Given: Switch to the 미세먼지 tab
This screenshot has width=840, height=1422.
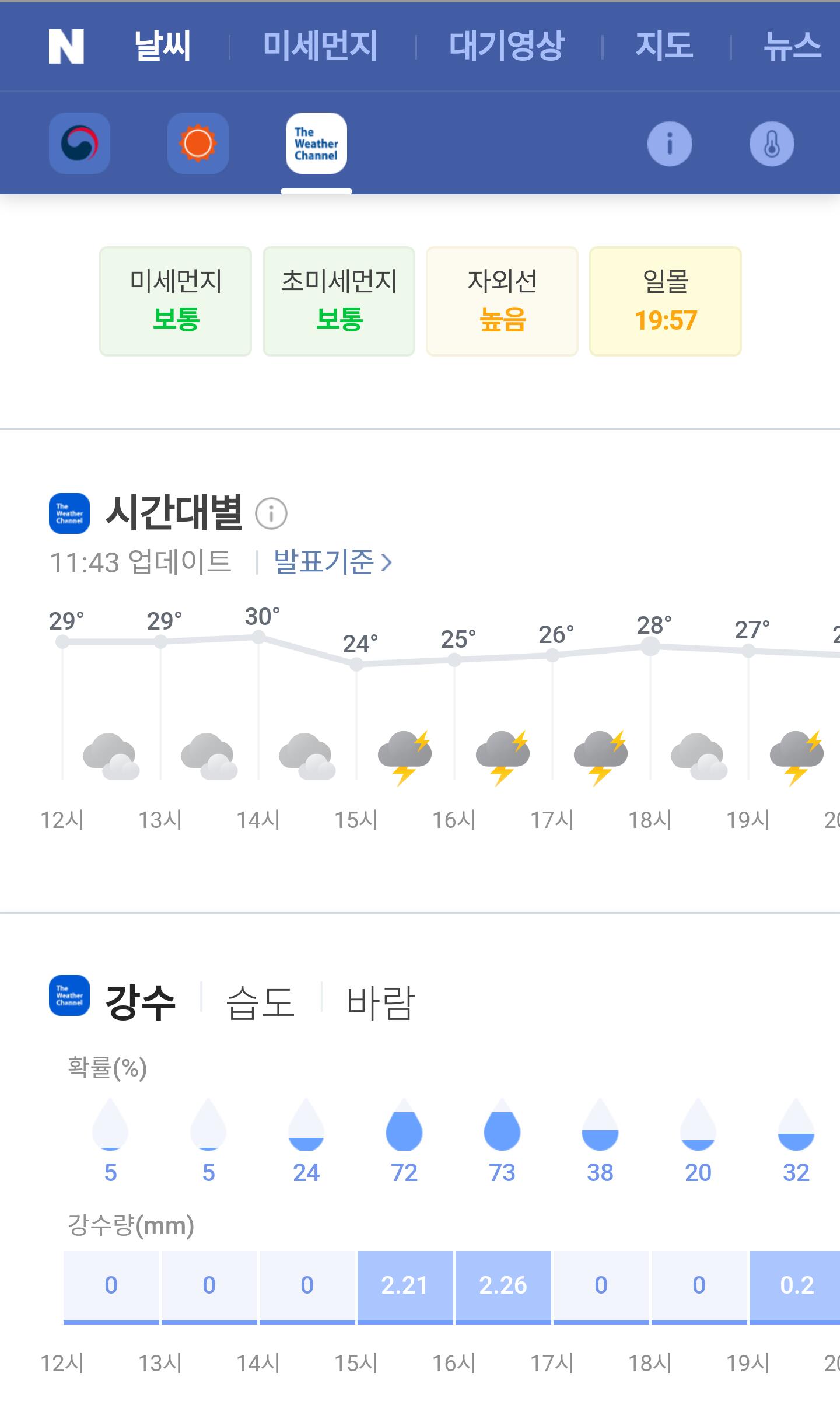Looking at the screenshot, I should pos(320,46).
